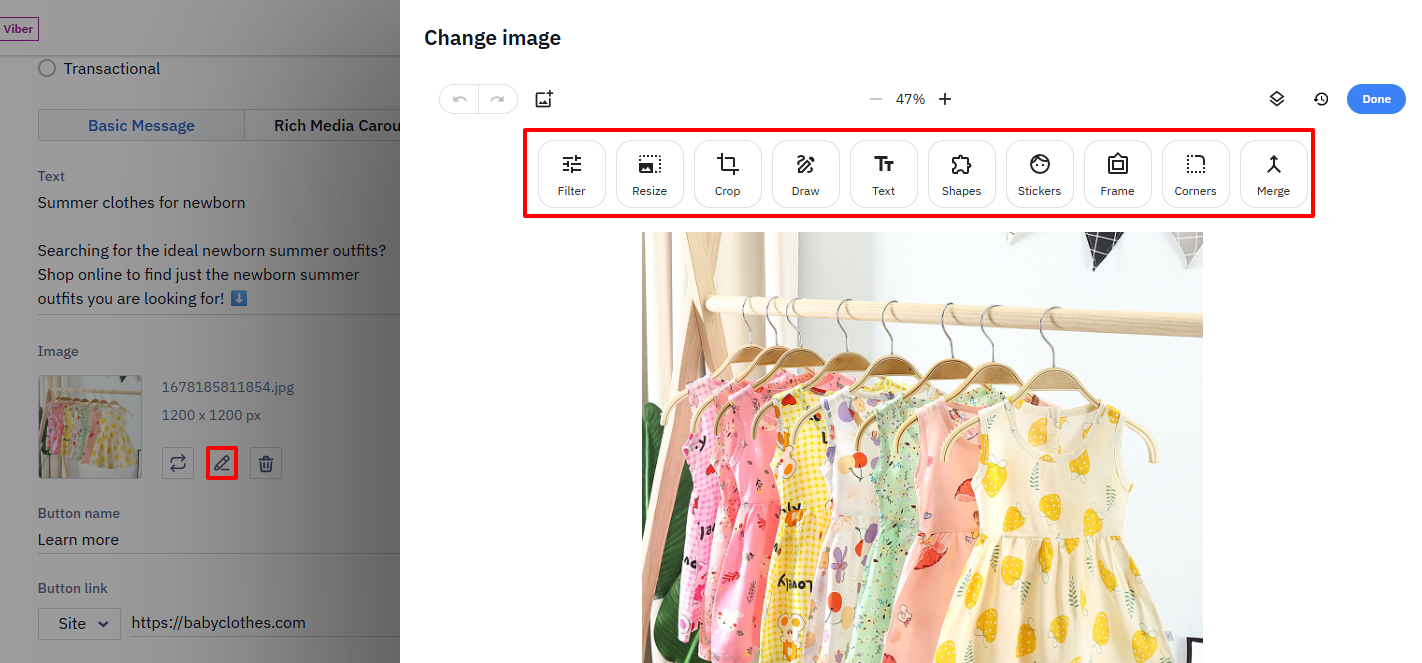Select the Resize tool

[650, 174]
